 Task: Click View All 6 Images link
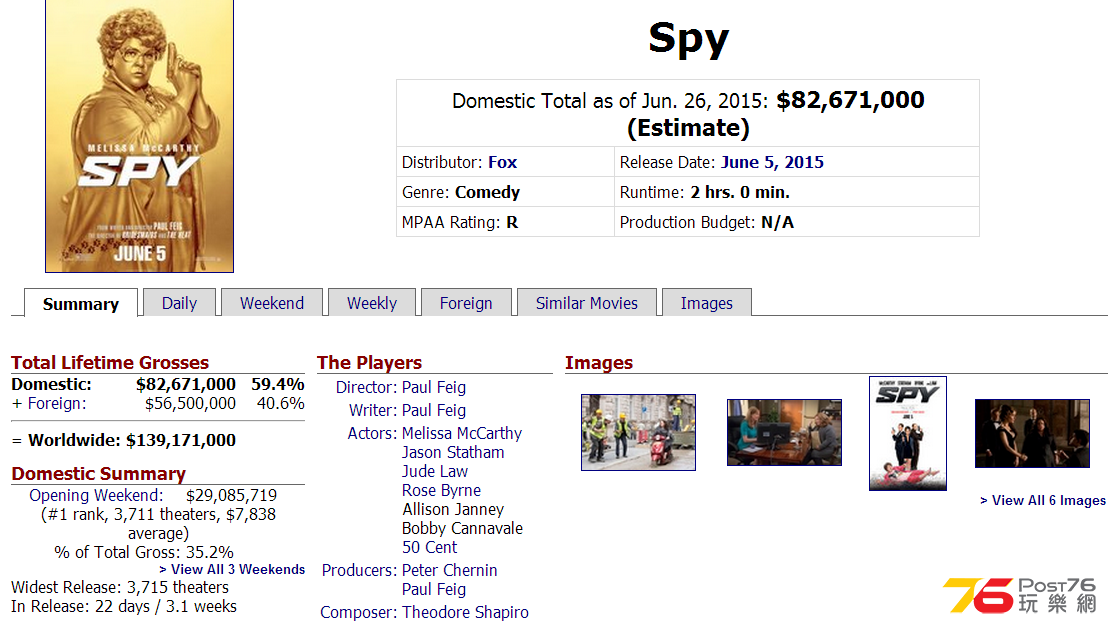pyautogui.click(x=1043, y=500)
